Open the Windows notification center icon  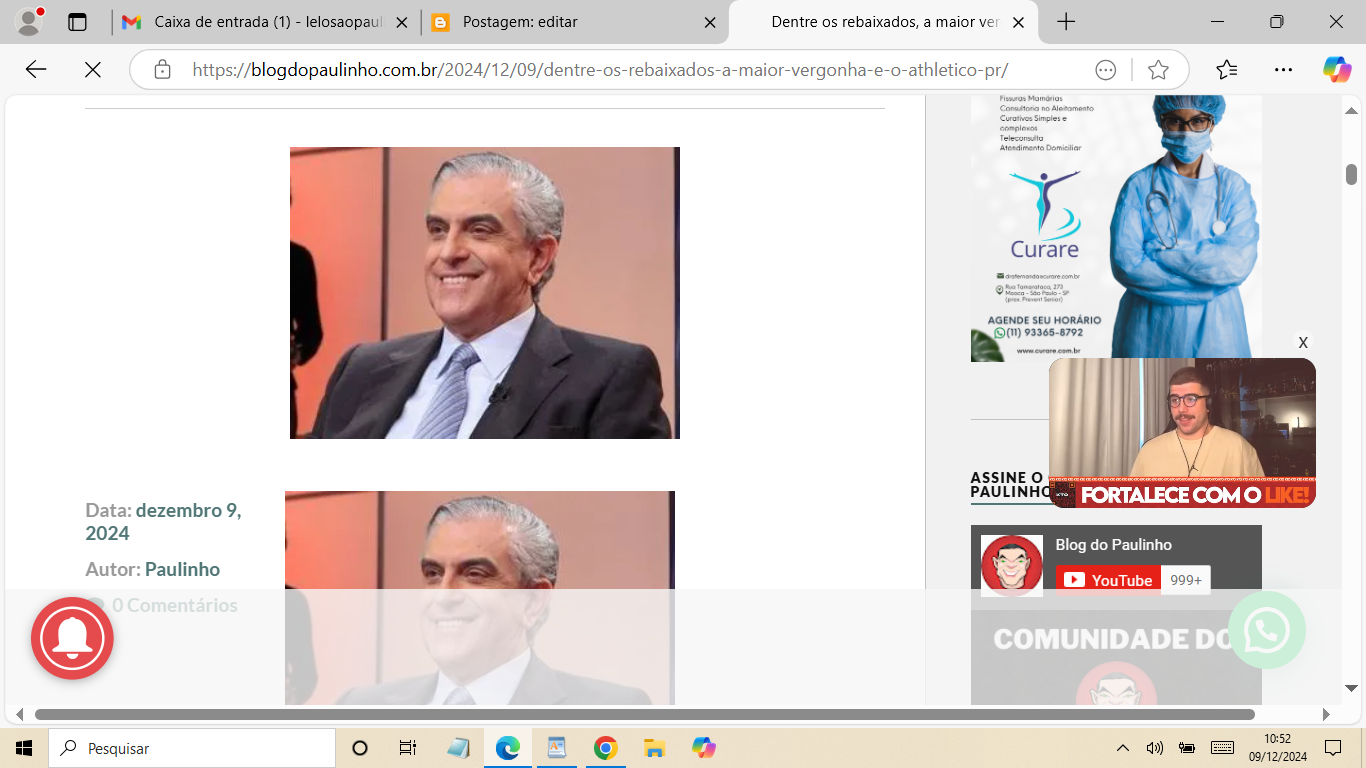(1333, 748)
